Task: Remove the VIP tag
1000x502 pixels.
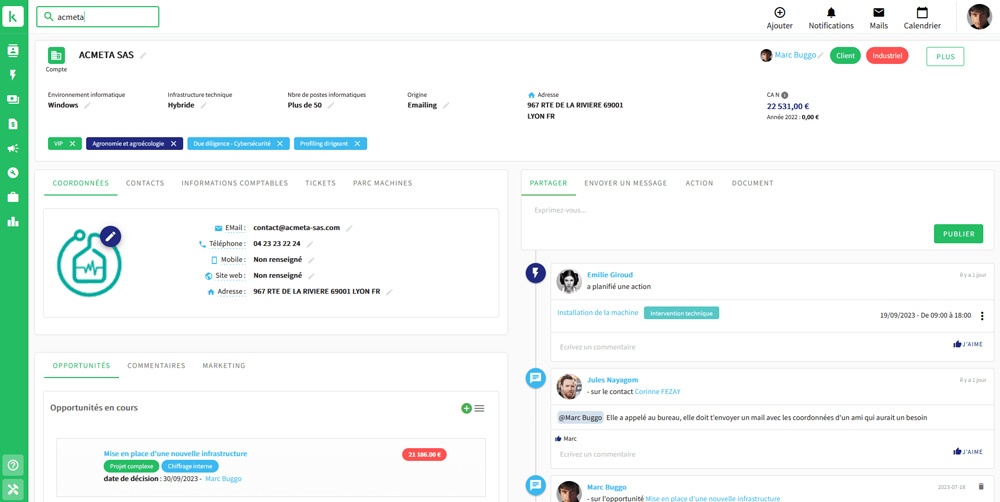Action: pyautogui.click(x=72, y=144)
